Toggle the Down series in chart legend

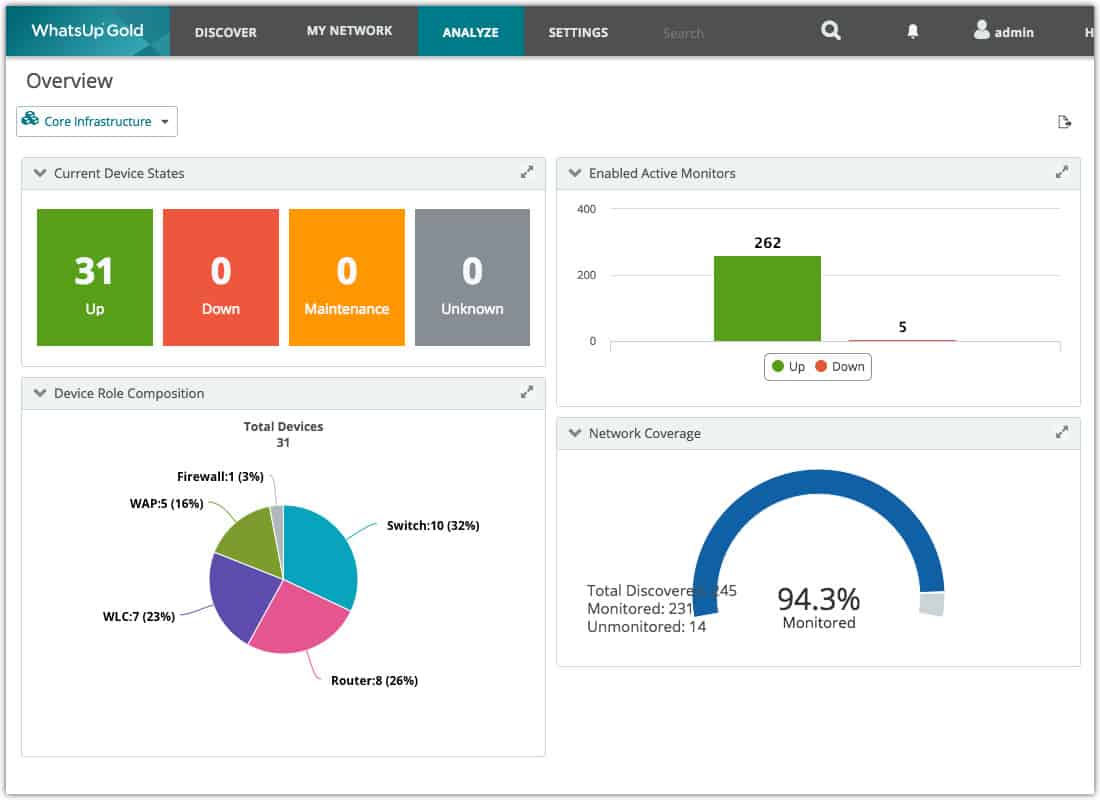tap(840, 366)
